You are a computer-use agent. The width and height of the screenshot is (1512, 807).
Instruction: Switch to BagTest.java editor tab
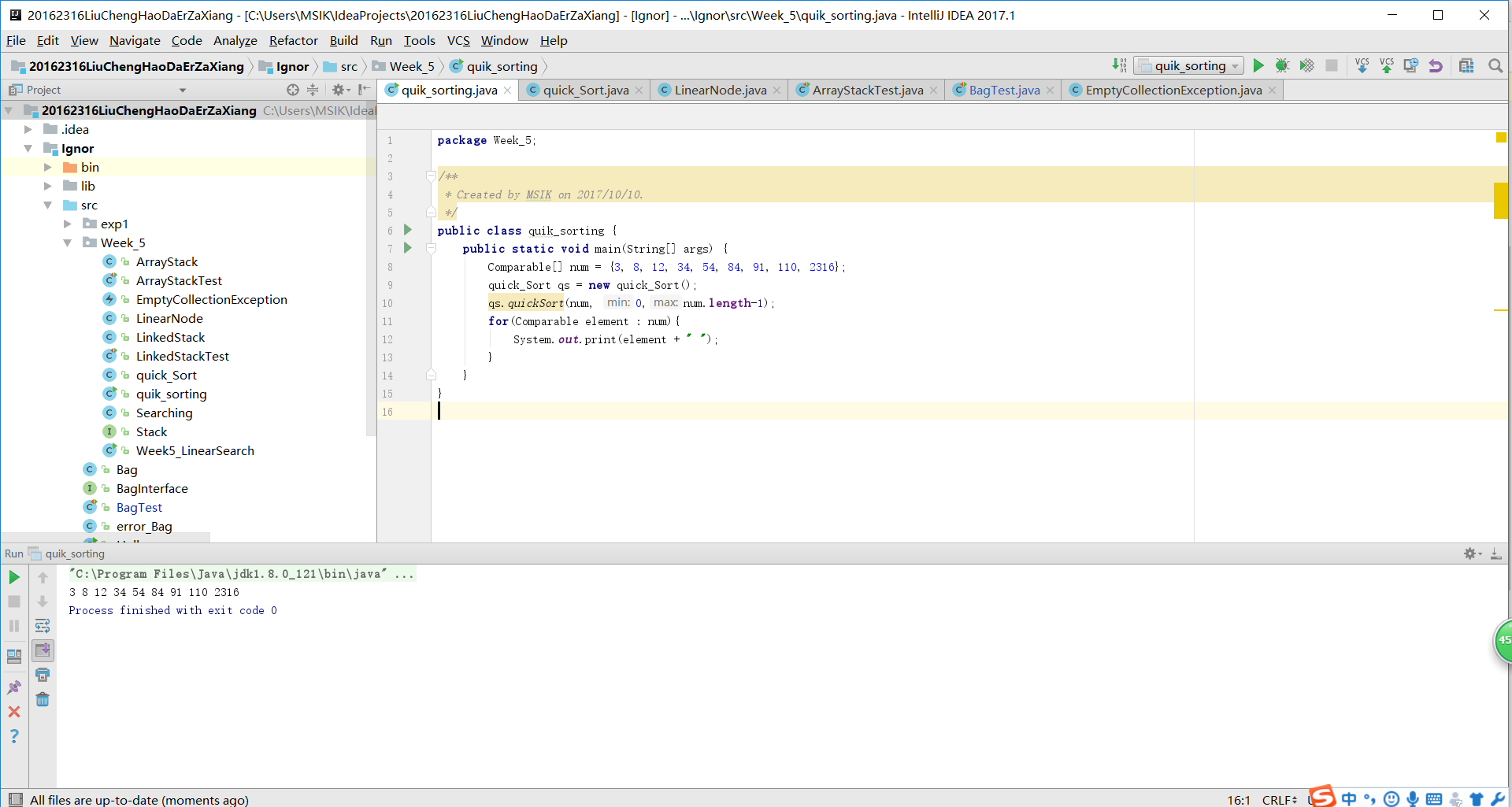pyautogui.click(x=1004, y=90)
